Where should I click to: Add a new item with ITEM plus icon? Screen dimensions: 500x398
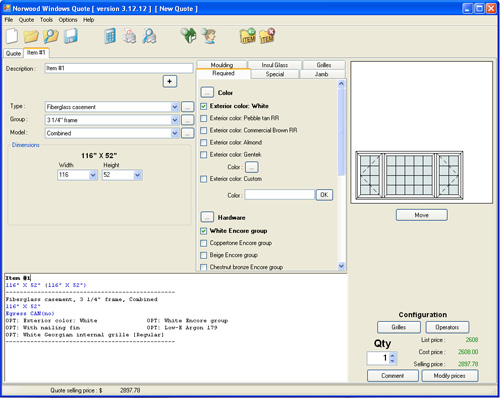coord(248,36)
